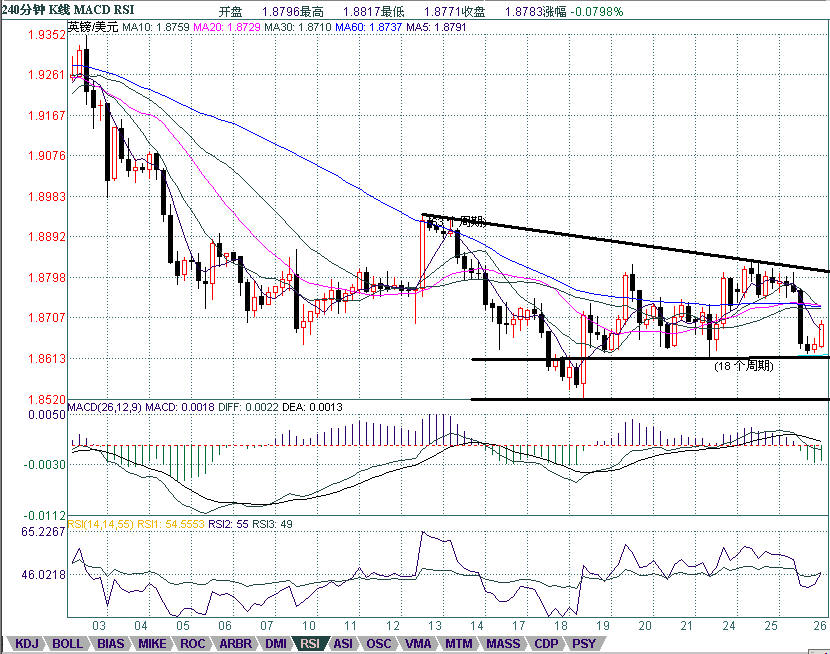Click date 18 on the time axis

click(x=561, y=625)
